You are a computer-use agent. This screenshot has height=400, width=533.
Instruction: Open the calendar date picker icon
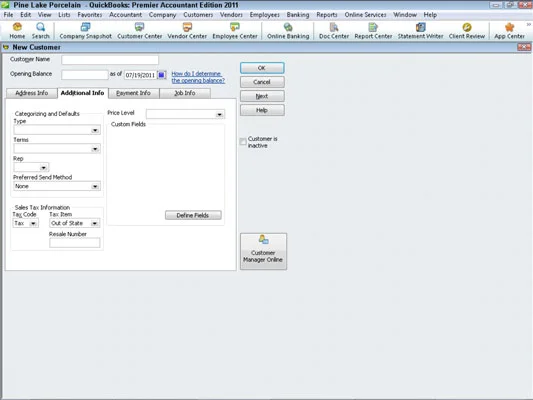[x=162, y=75]
